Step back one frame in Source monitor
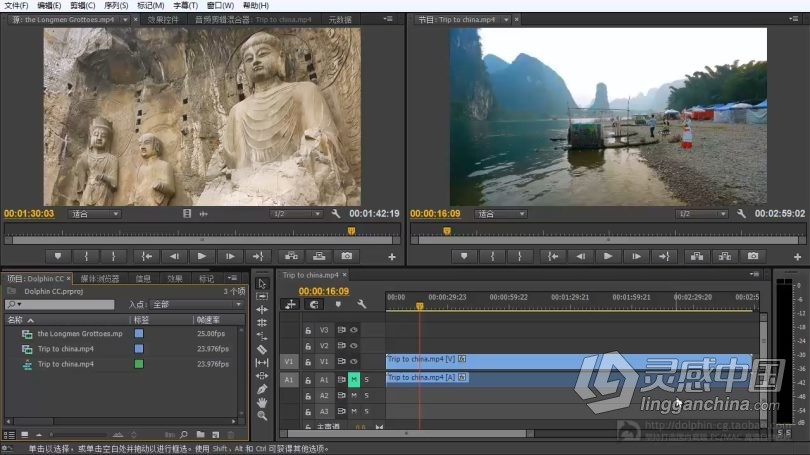Image resolution: width=810 pixels, height=455 pixels. pyautogui.click(x=174, y=256)
